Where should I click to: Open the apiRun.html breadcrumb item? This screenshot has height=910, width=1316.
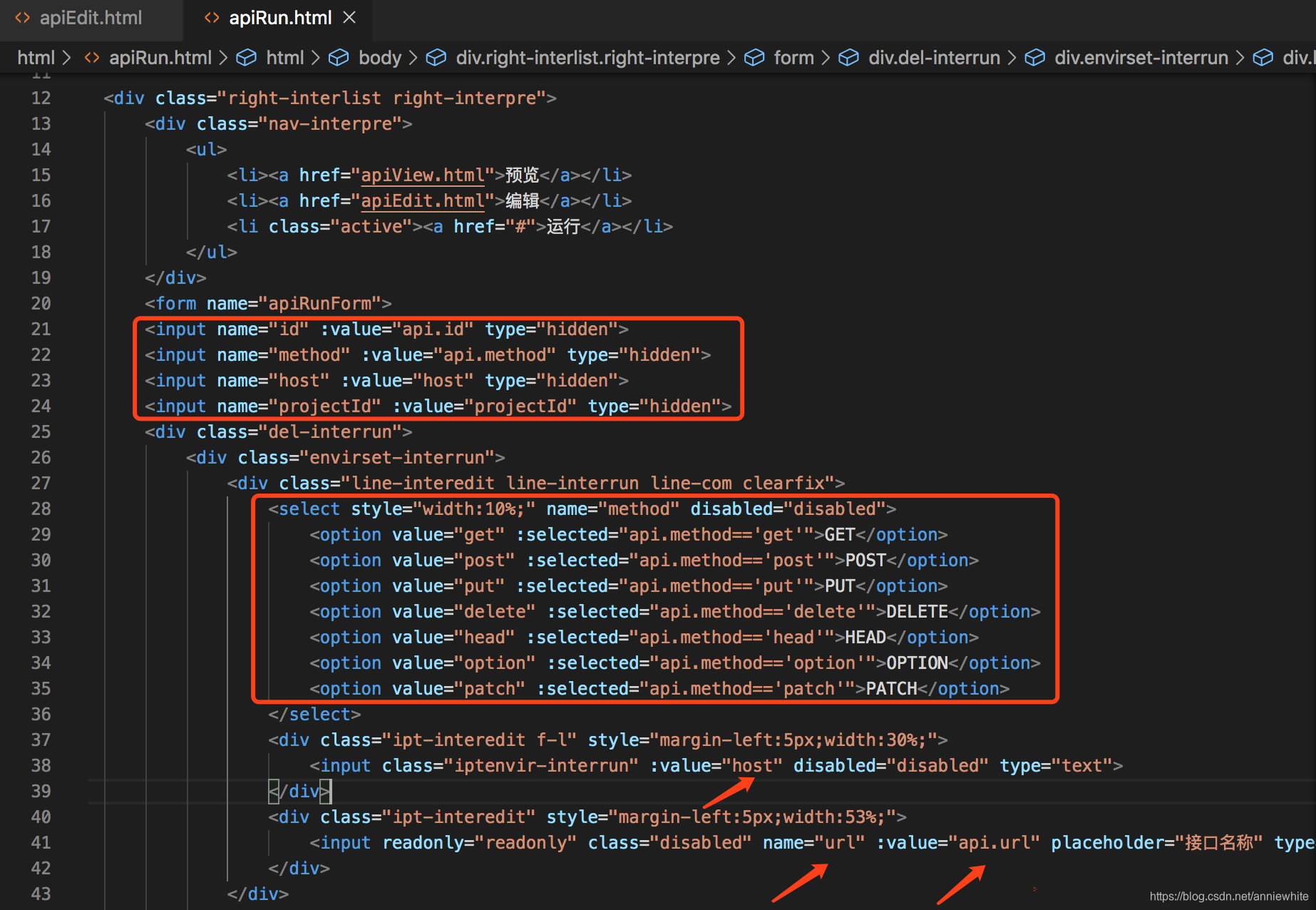click(x=160, y=58)
